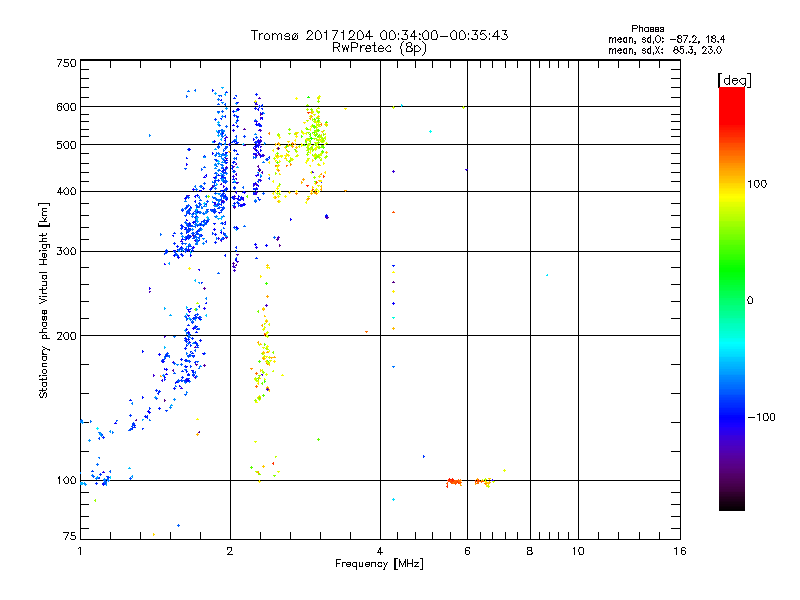
Task: Click the y-axis '200' tick label
Action: pyautogui.click(x=66, y=336)
